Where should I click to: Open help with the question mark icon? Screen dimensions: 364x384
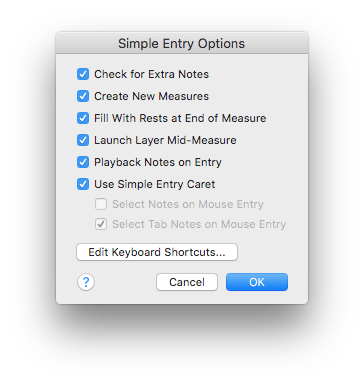(86, 282)
